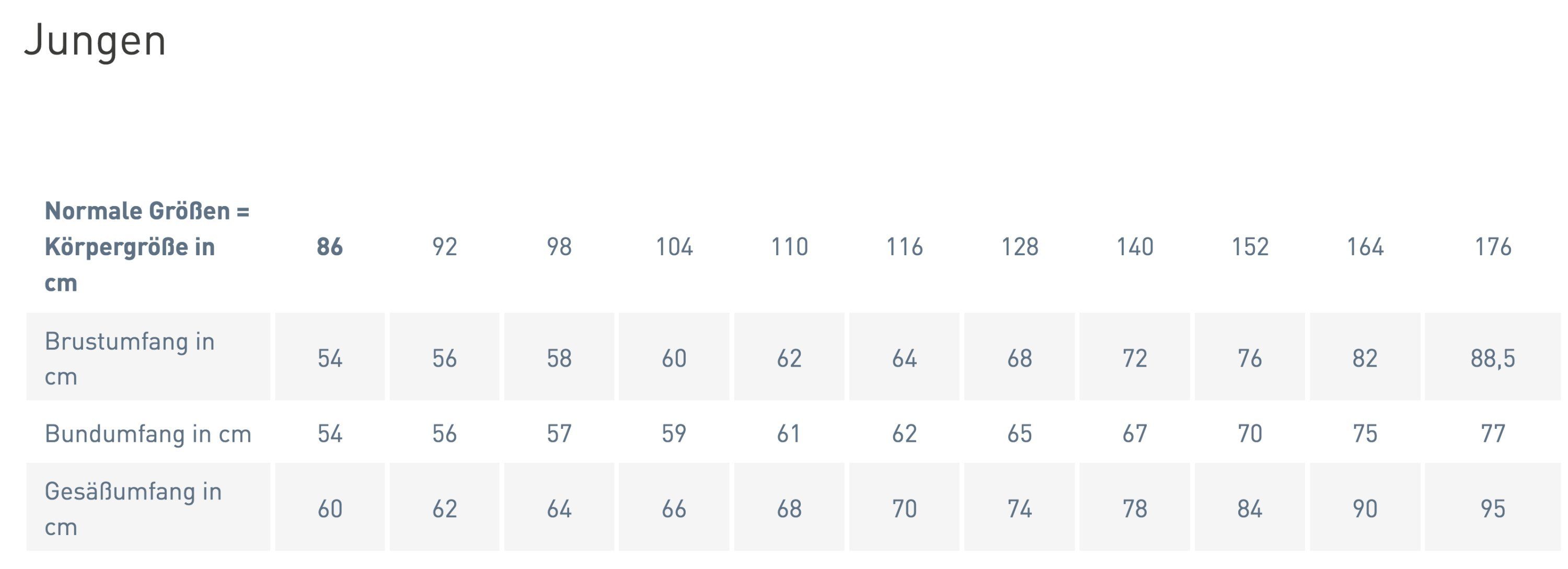Select waist value 77 for size 176
Viewport: 1568px width, 569px height.
1493,434
